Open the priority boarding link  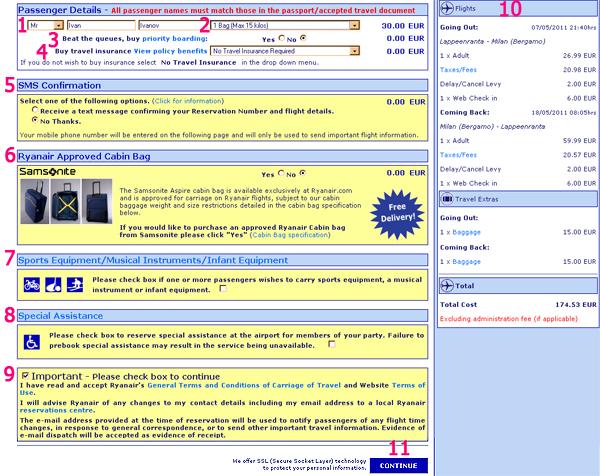point(174,38)
